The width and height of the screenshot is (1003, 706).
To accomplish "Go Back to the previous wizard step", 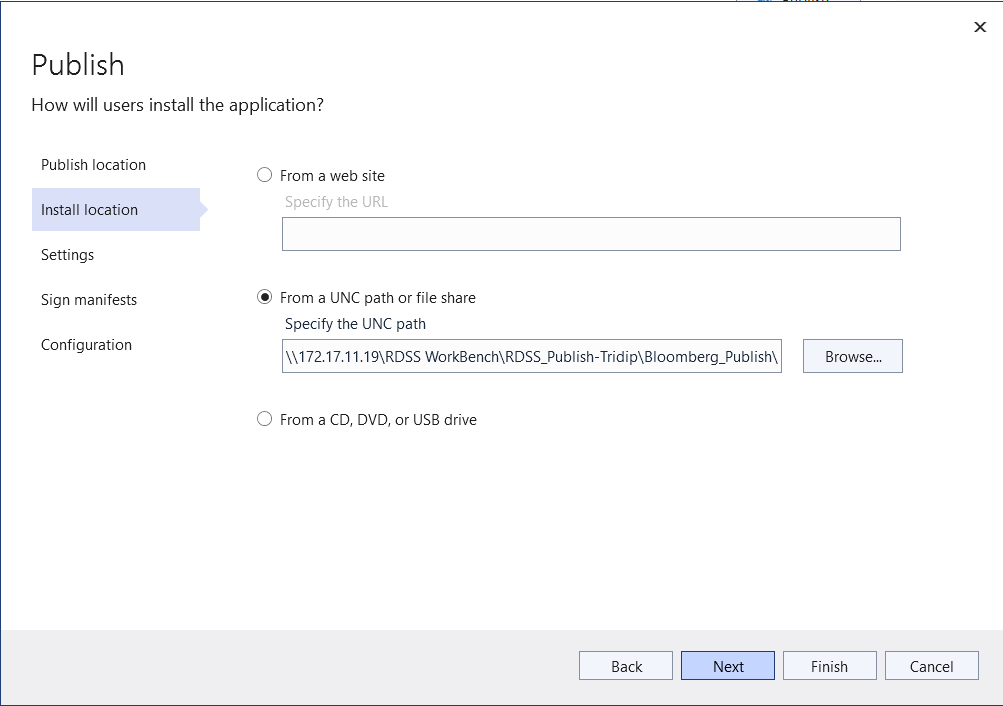I will pyautogui.click(x=625, y=665).
